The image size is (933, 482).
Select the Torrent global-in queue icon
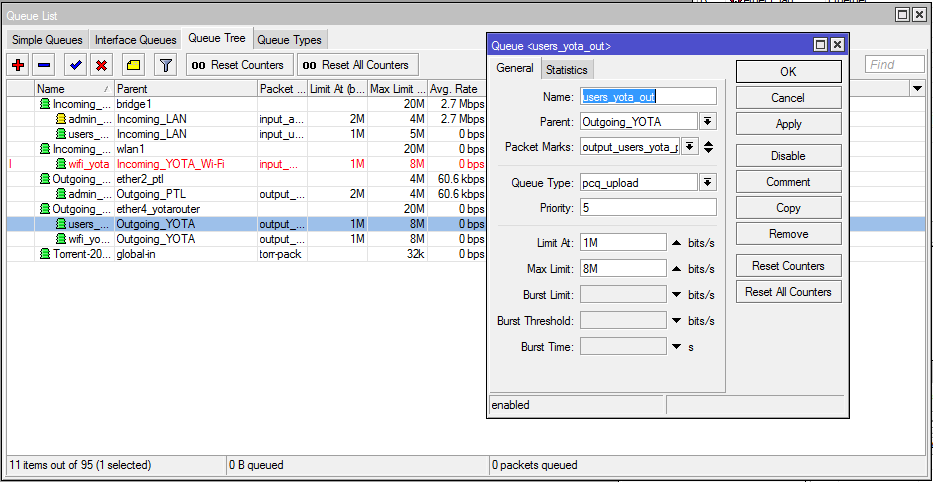(x=45, y=253)
